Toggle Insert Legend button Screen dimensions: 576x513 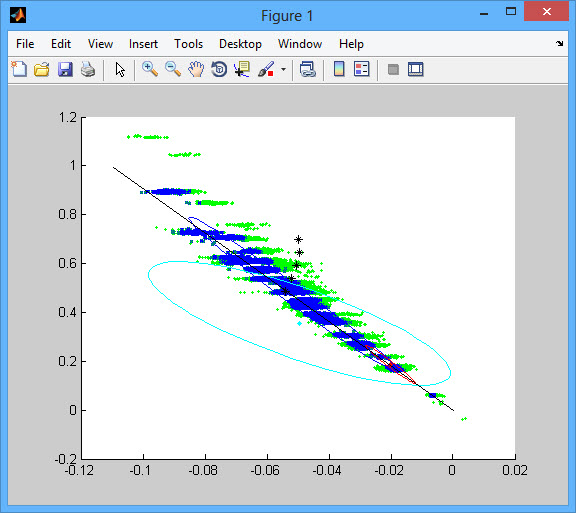coord(361,69)
